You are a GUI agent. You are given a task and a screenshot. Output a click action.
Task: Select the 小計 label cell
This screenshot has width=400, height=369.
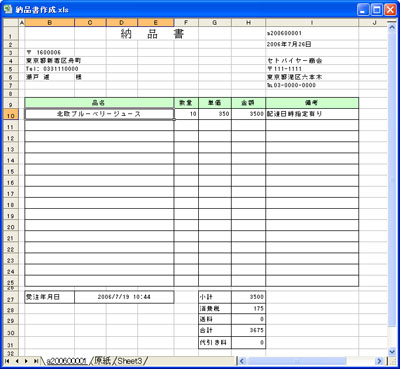[215, 297]
